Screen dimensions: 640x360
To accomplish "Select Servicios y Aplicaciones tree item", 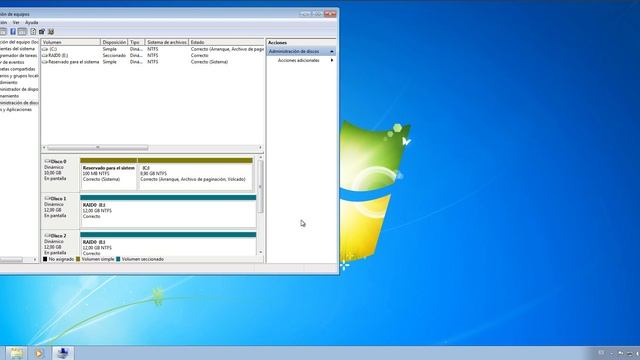I will point(16,109).
